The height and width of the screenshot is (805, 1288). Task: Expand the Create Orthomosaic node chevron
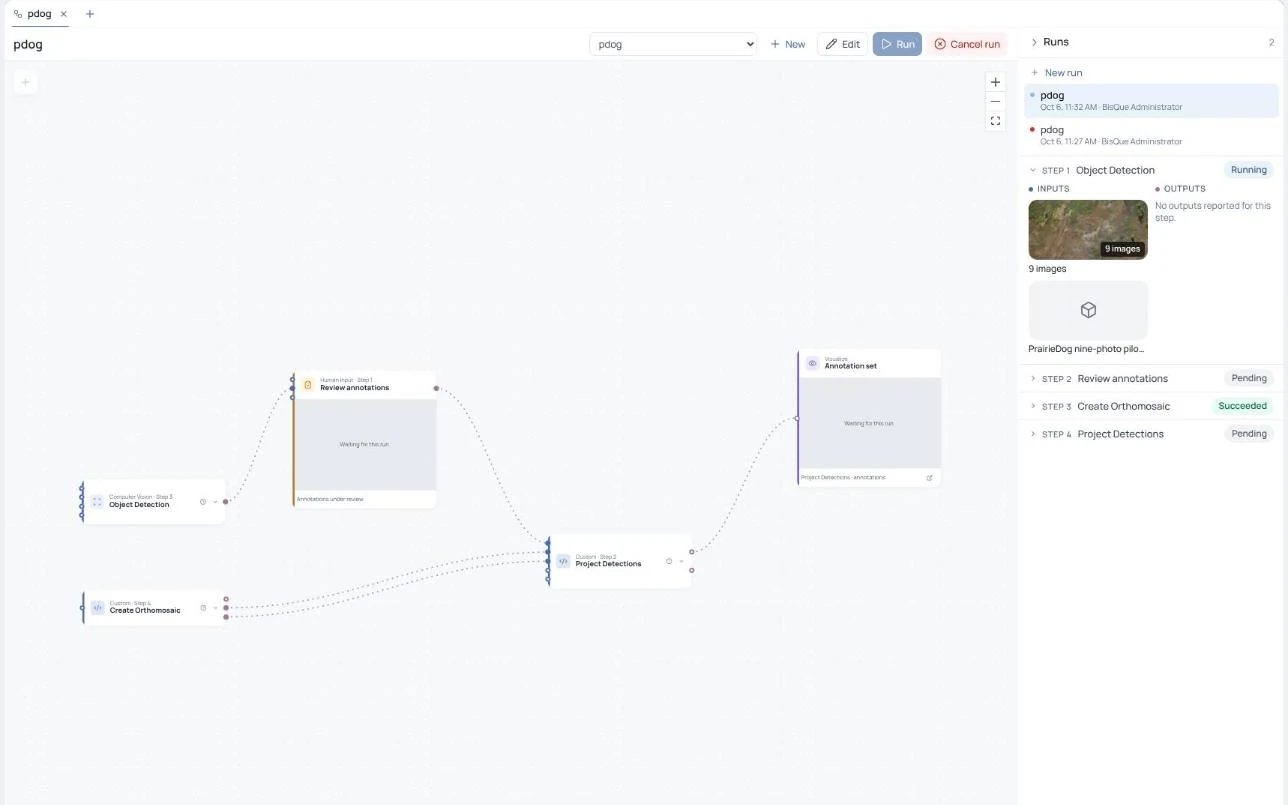215,608
